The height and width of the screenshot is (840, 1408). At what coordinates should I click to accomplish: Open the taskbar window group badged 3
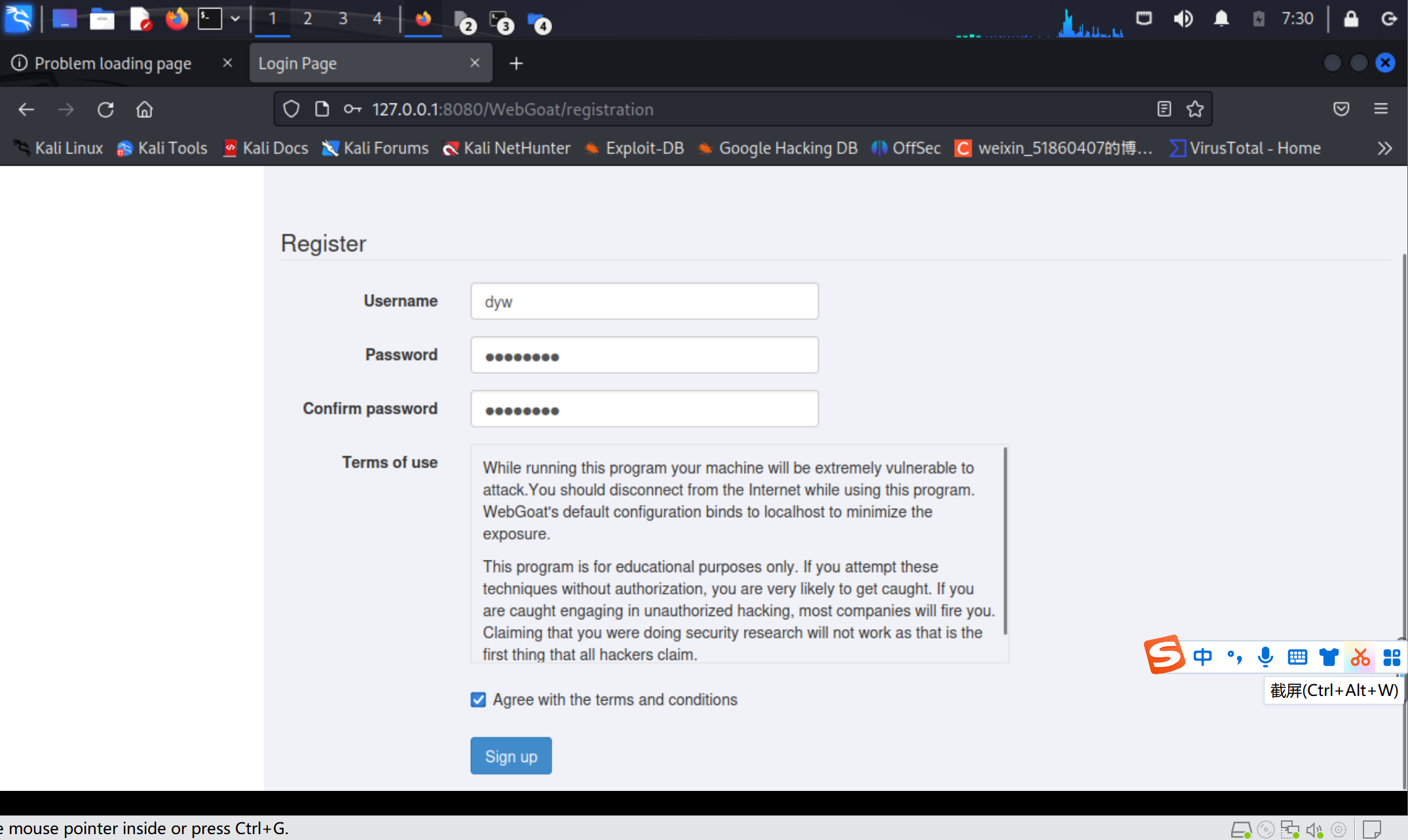502,22
